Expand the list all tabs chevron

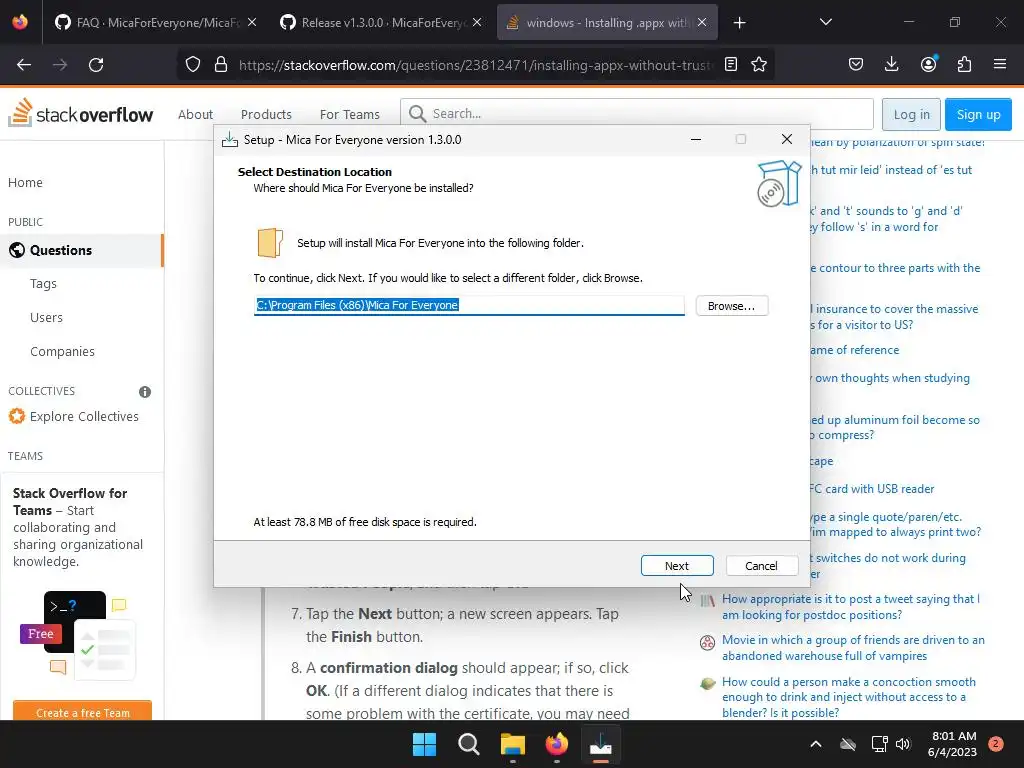pos(825,22)
